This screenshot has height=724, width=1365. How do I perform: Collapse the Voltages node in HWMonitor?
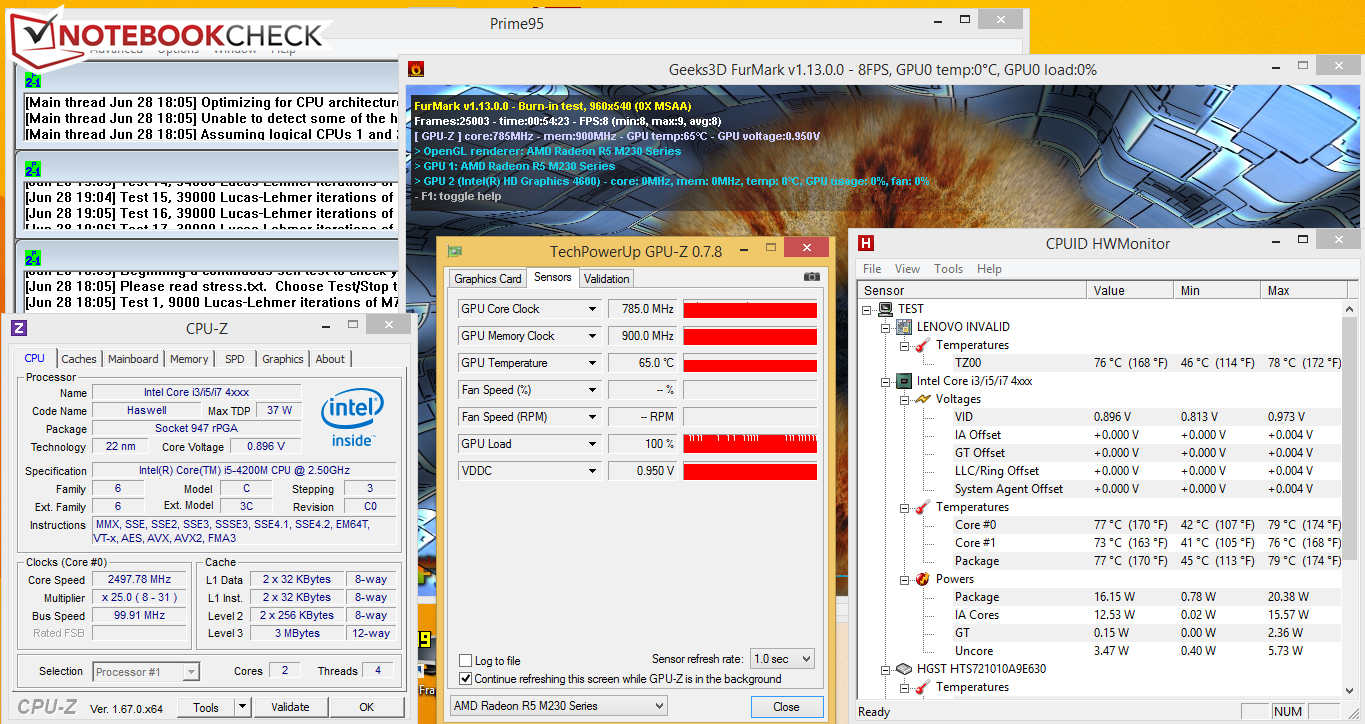(x=904, y=399)
